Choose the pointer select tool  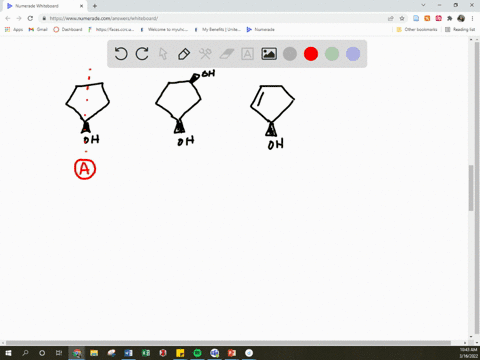[x=163, y=54]
